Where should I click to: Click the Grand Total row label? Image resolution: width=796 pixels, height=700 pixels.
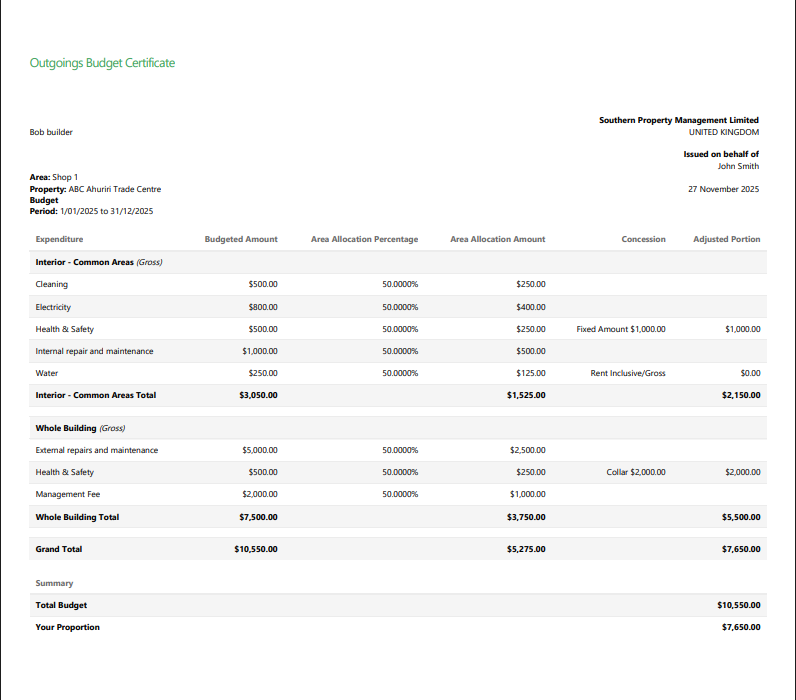coord(59,549)
